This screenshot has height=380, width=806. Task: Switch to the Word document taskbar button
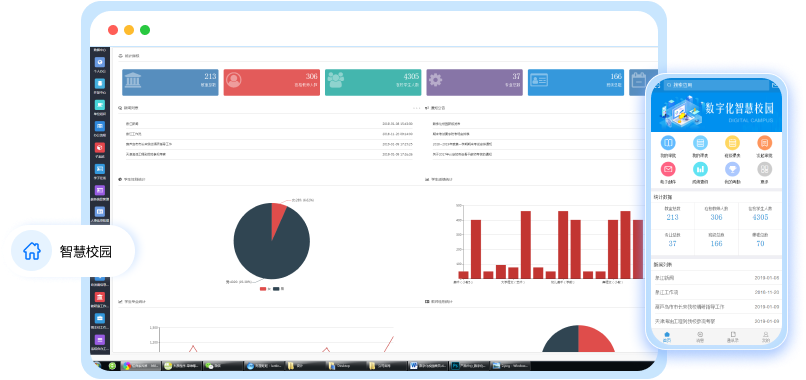pyautogui.click(x=429, y=366)
